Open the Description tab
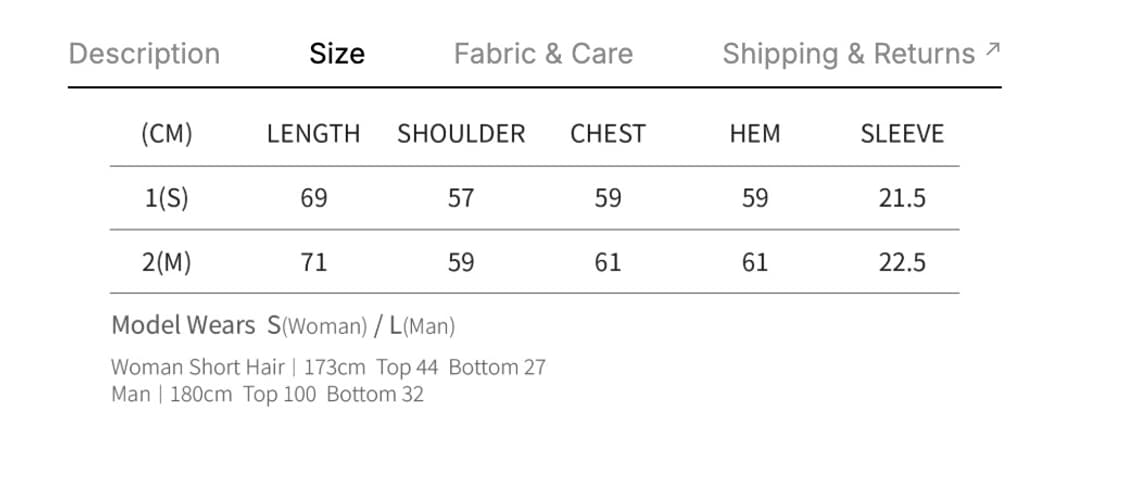This screenshot has height=489, width=1125. click(x=144, y=54)
